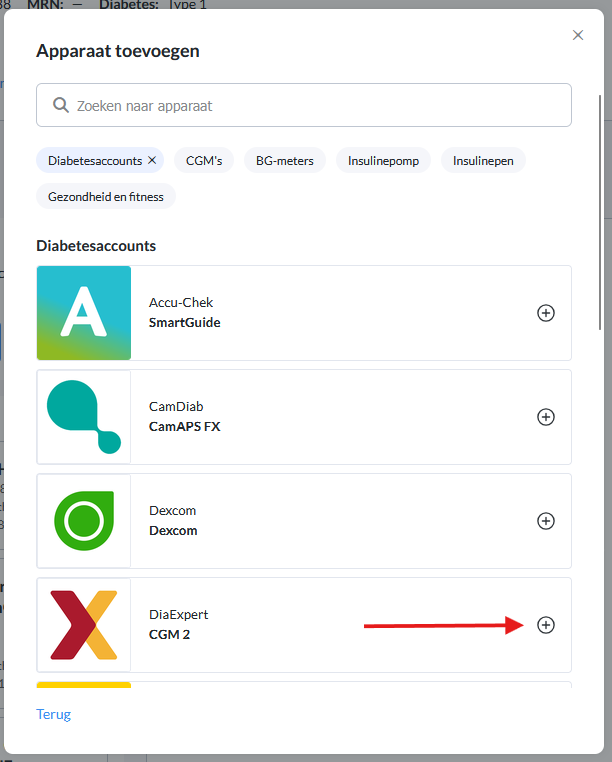Image resolution: width=612 pixels, height=762 pixels.
Task: Click the plus icon for Dexcom
Action: [545, 521]
